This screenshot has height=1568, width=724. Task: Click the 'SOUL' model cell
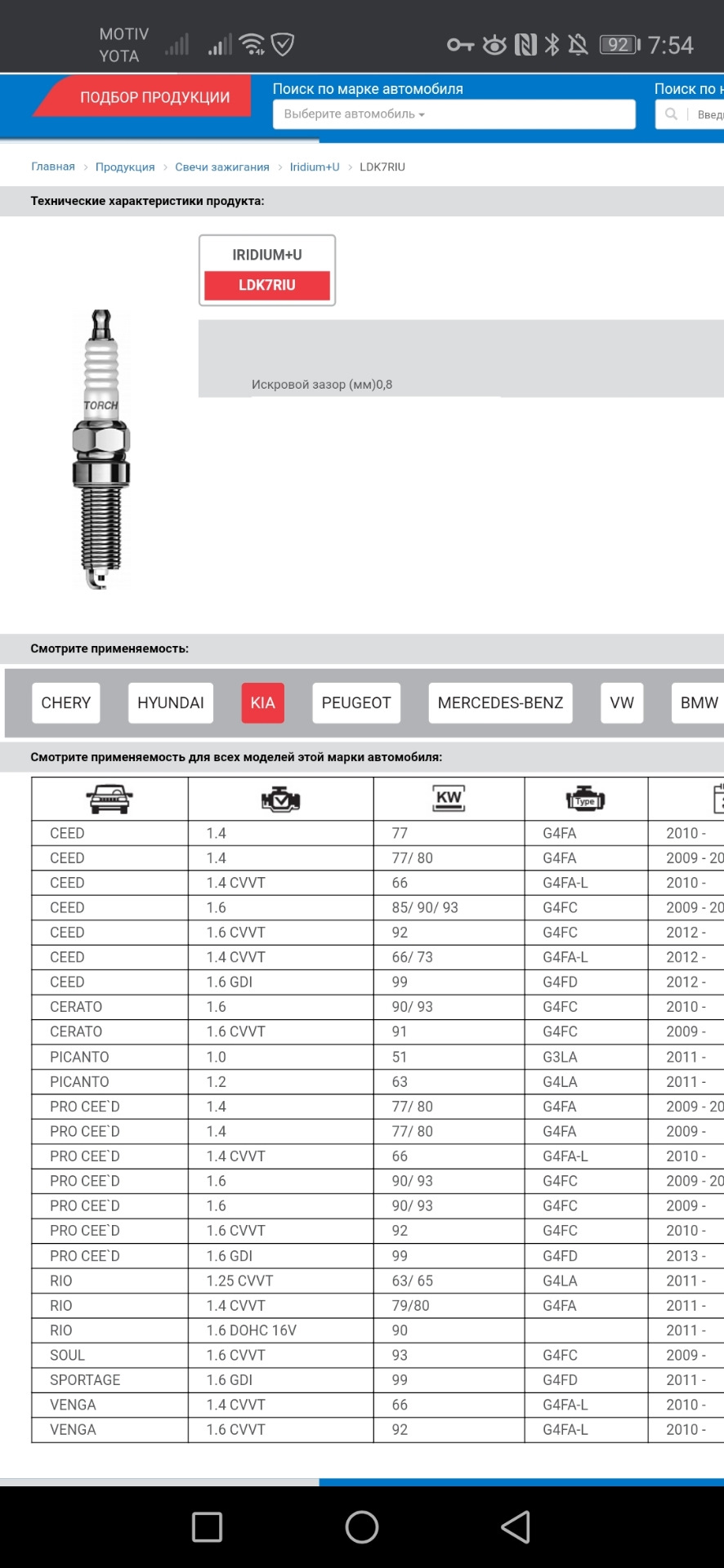109,1356
